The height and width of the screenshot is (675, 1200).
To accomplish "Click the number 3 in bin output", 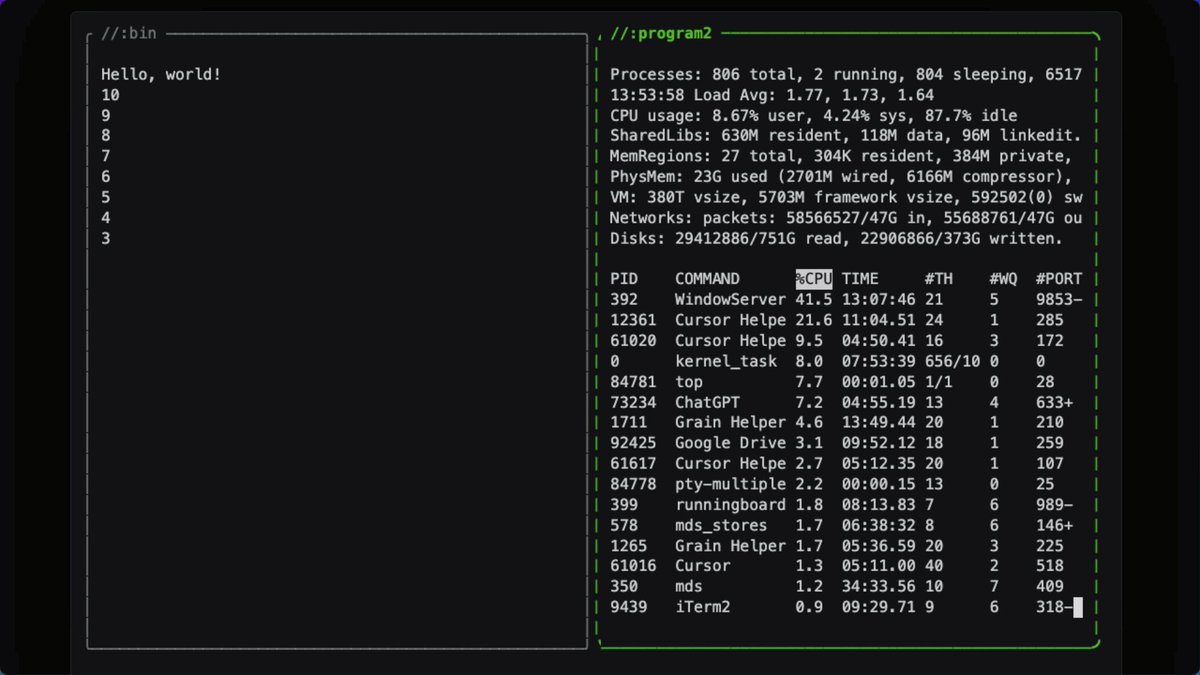I will point(106,238).
